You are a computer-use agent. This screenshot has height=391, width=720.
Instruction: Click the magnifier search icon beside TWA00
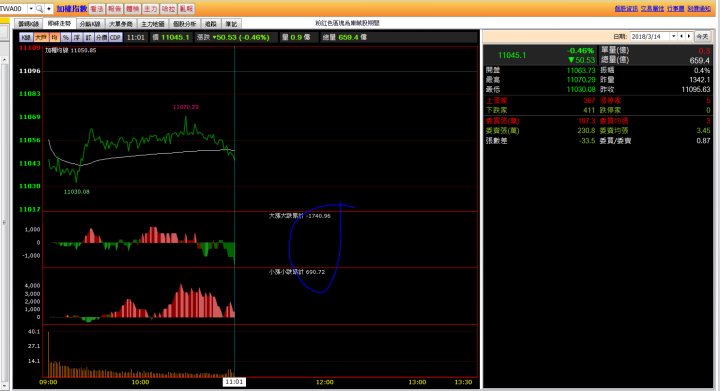point(39,9)
